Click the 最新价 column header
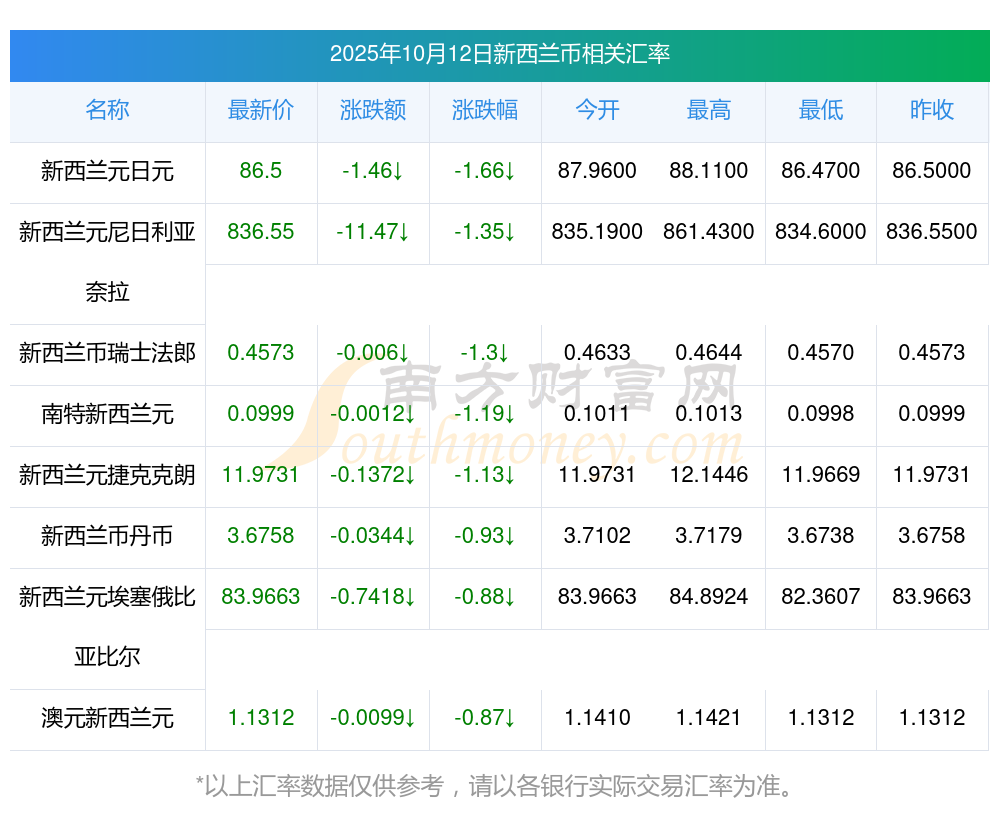Viewport: 1000px width, 817px height. [x=261, y=111]
